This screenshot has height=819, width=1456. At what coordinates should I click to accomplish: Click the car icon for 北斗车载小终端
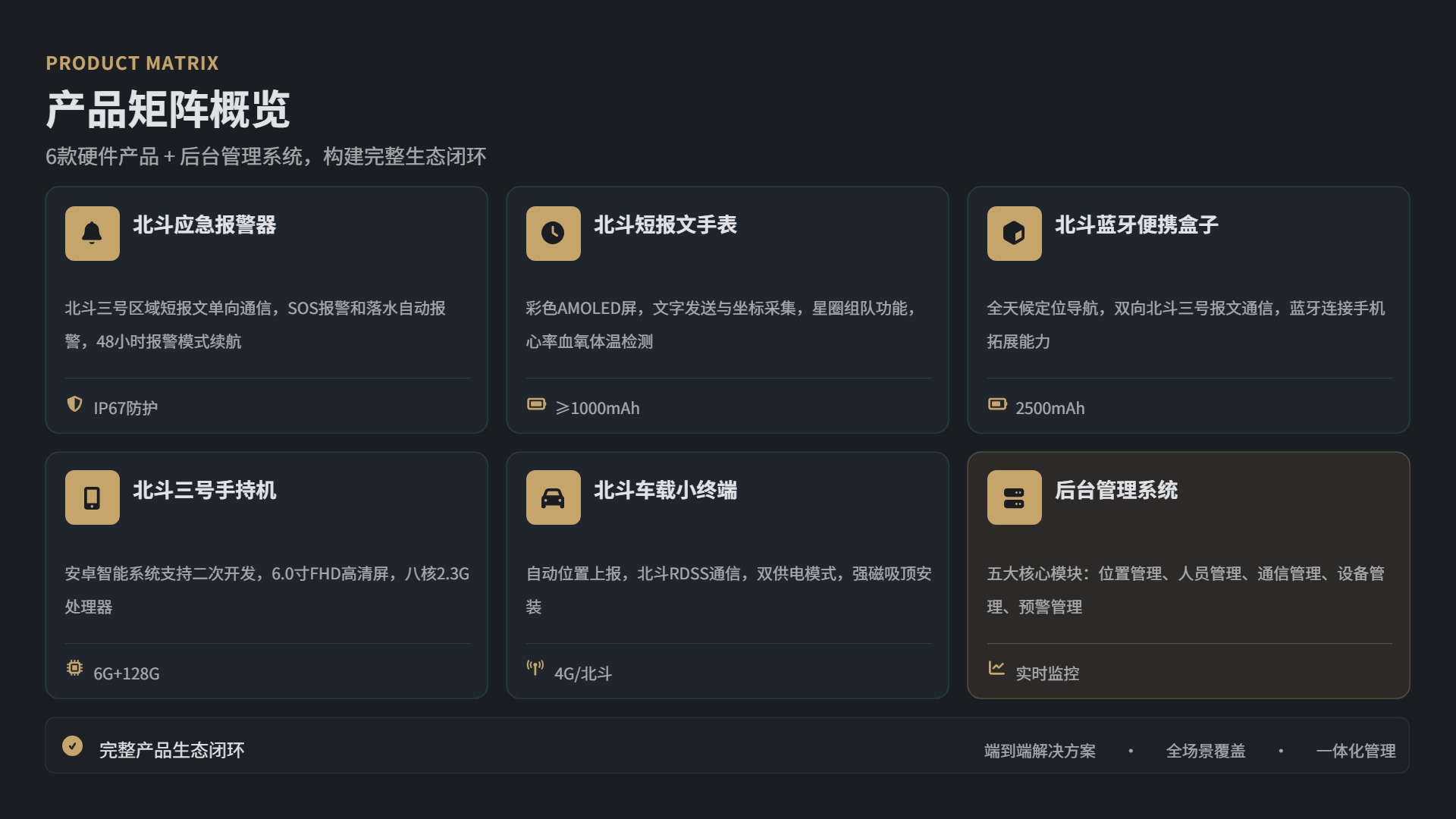pyautogui.click(x=553, y=498)
